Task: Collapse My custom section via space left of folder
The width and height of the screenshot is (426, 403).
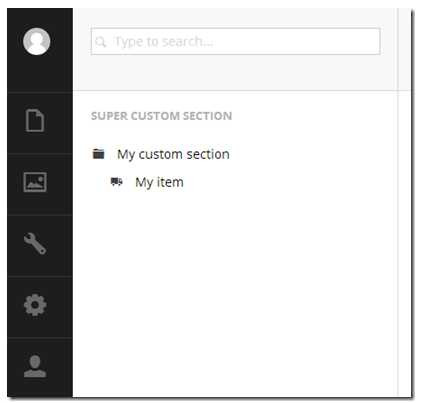Action: click(83, 154)
